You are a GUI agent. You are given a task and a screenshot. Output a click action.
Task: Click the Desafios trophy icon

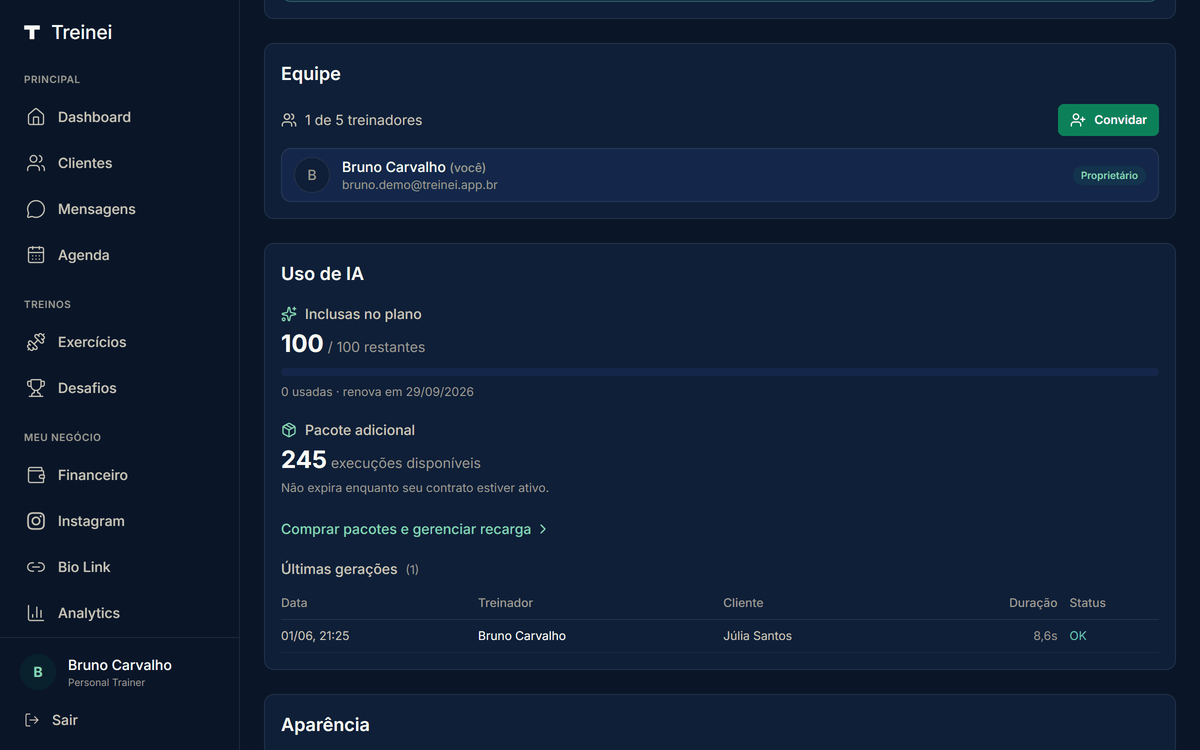36,388
